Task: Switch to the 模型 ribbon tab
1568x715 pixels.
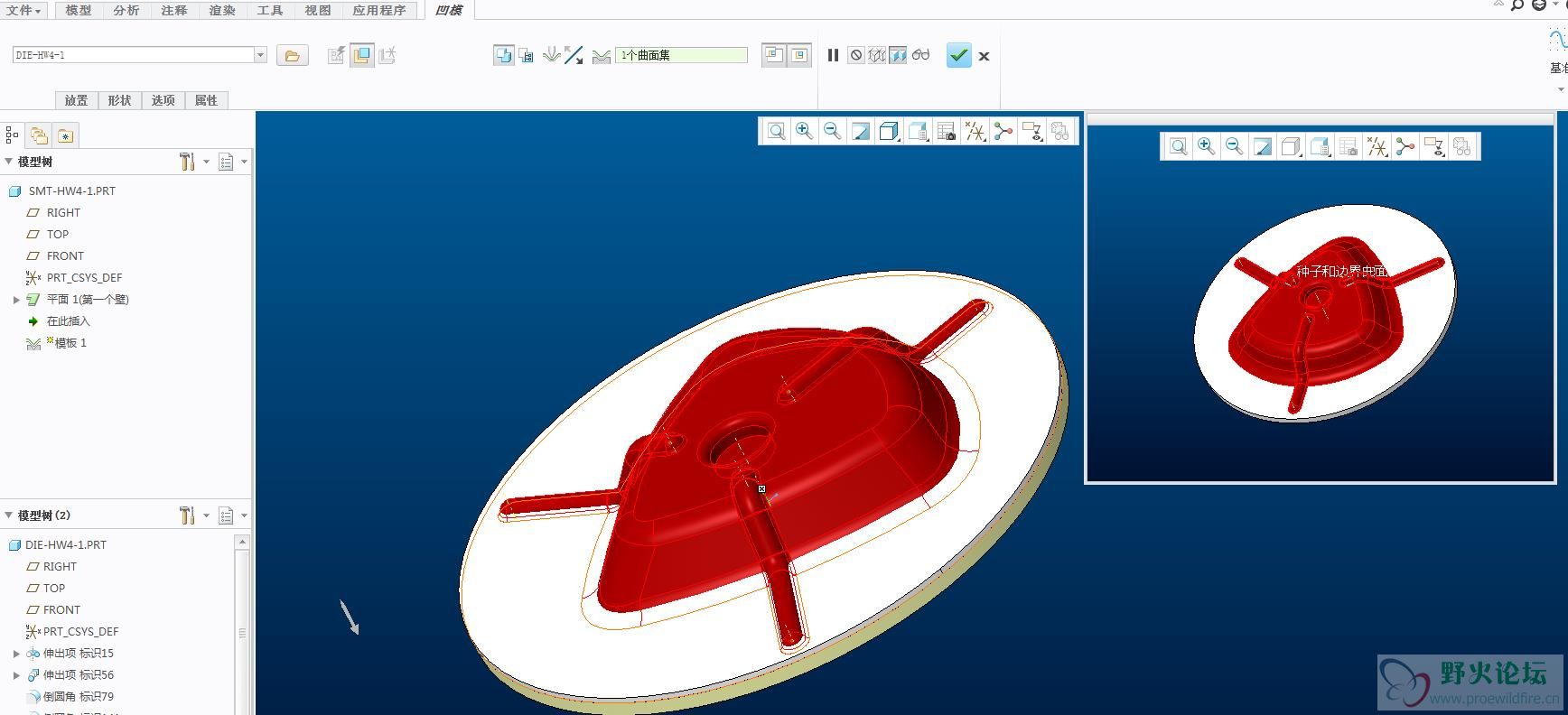Action: (x=79, y=10)
